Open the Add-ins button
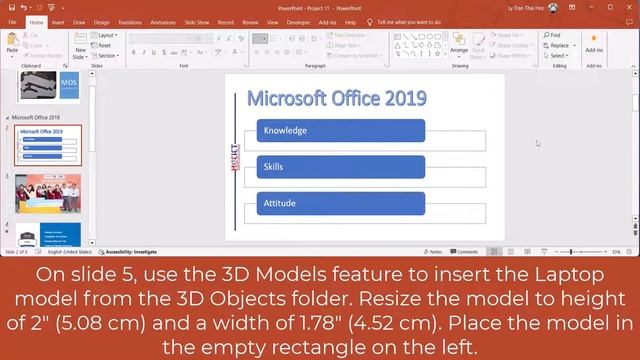This screenshot has height=360, width=640. [594, 43]
